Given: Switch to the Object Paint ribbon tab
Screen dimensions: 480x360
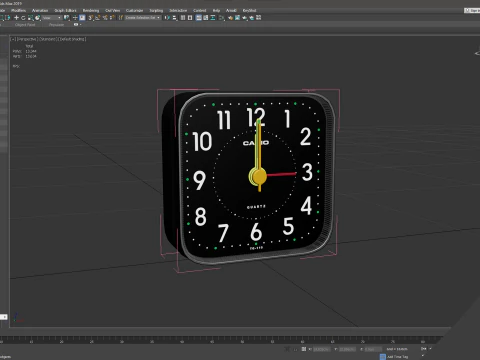Looking at the screenshot, I should (25, 25).
